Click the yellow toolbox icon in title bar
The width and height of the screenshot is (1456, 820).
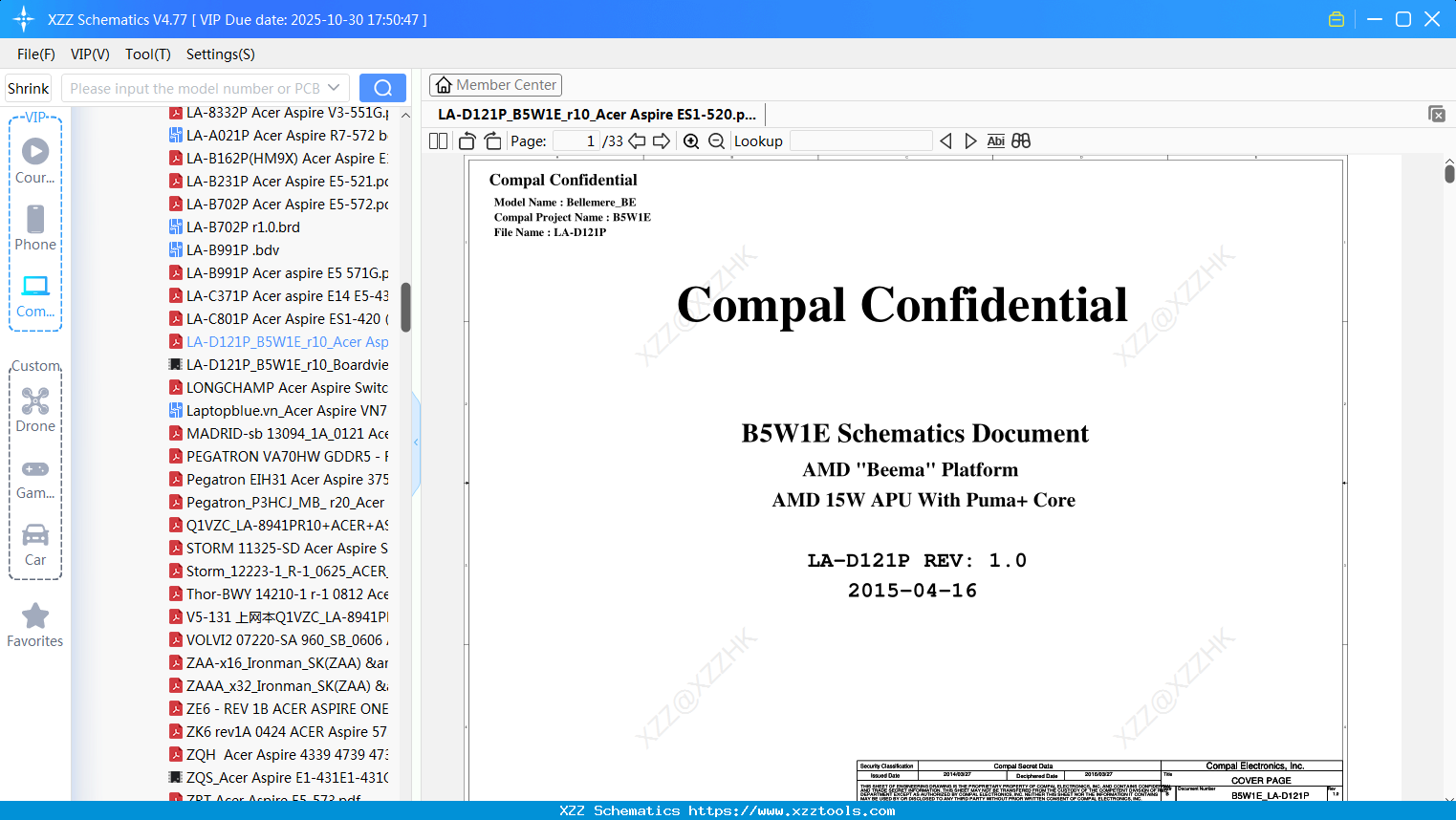(x=1336, y=19)
